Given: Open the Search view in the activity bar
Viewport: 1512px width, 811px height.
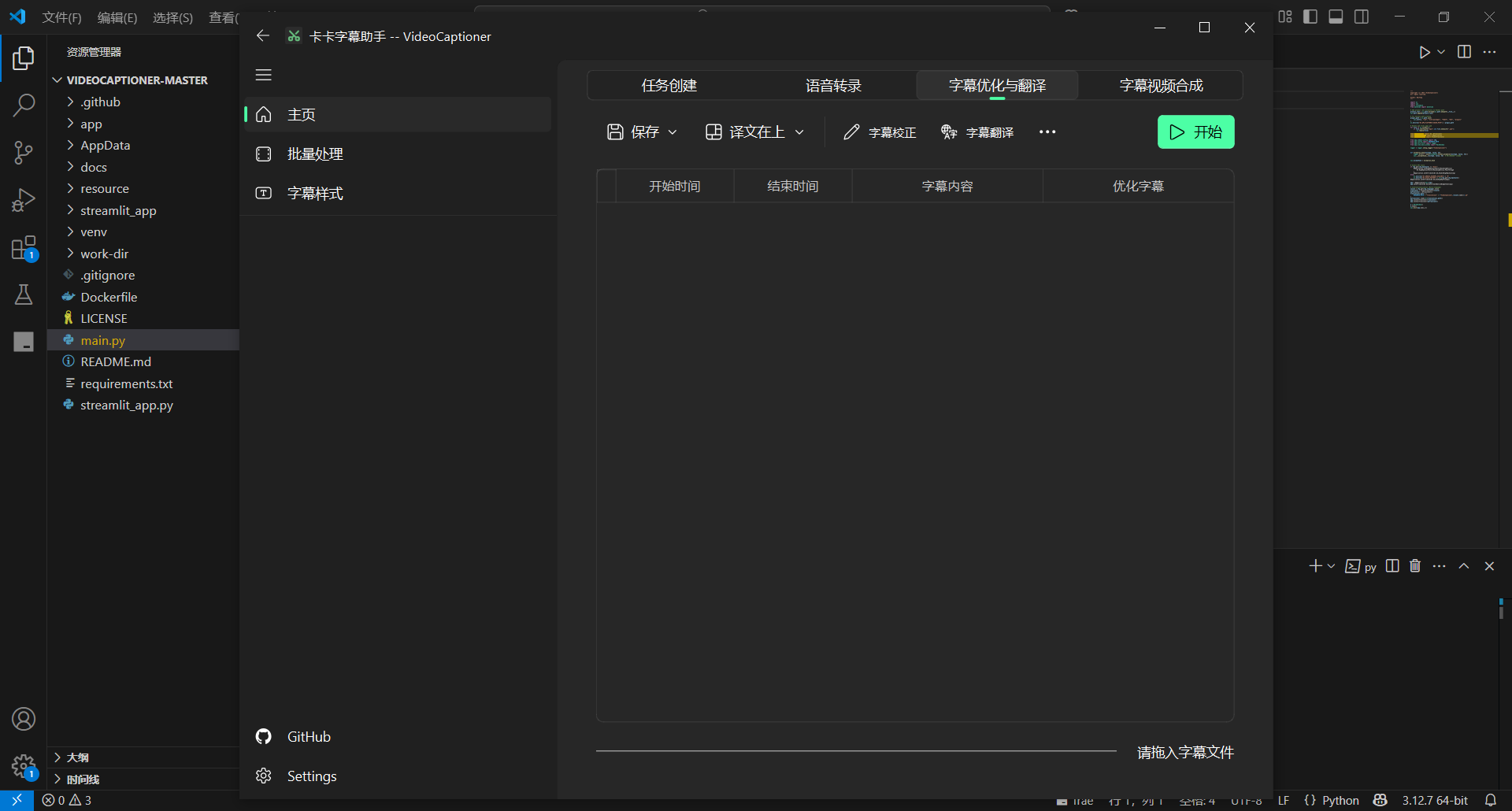Looking at the screenshot, I should (24, 105).
